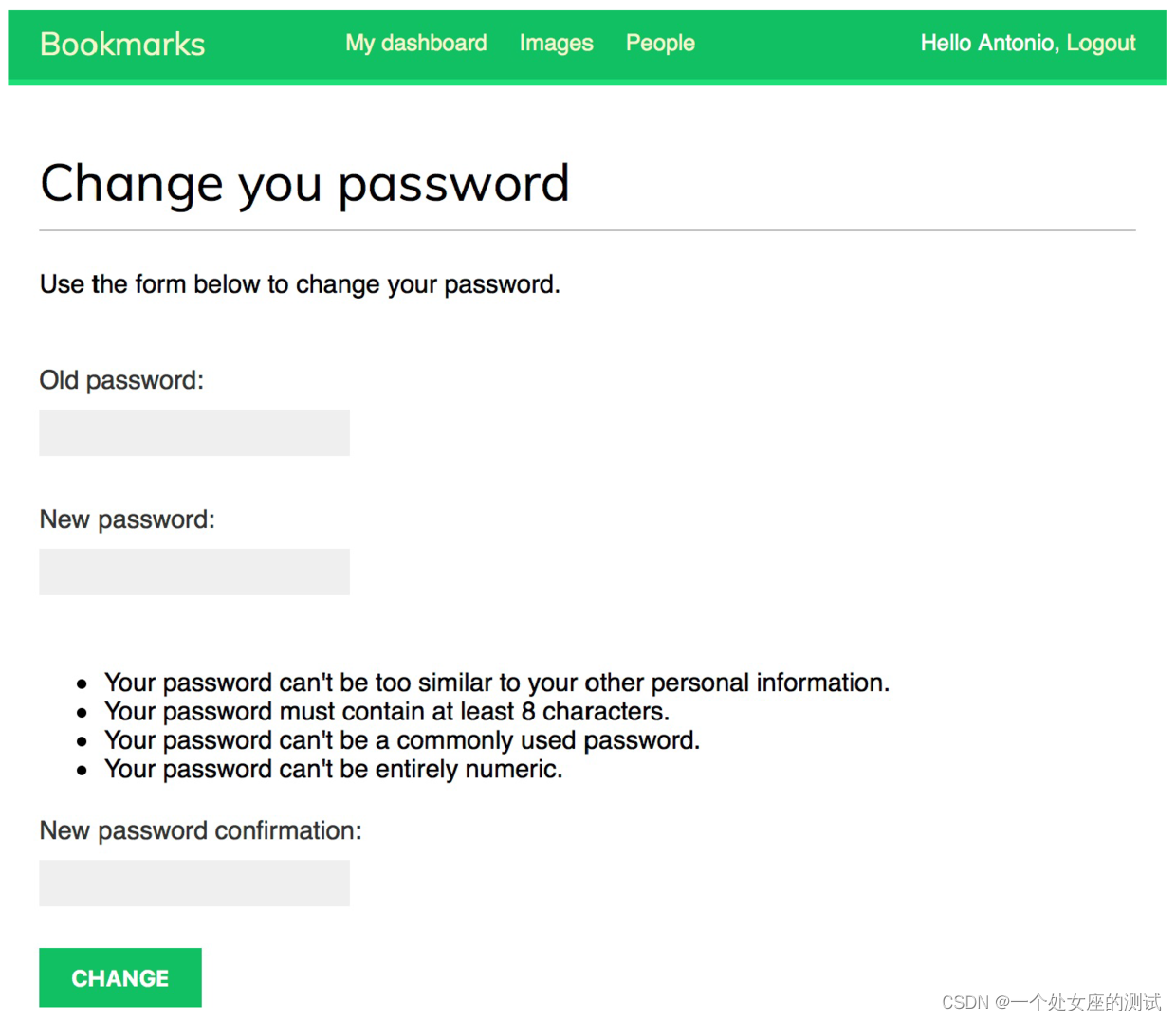Viewport: 1176px width, 1020px height.
Task: Go to the Images section
Action: coord(557,43)
